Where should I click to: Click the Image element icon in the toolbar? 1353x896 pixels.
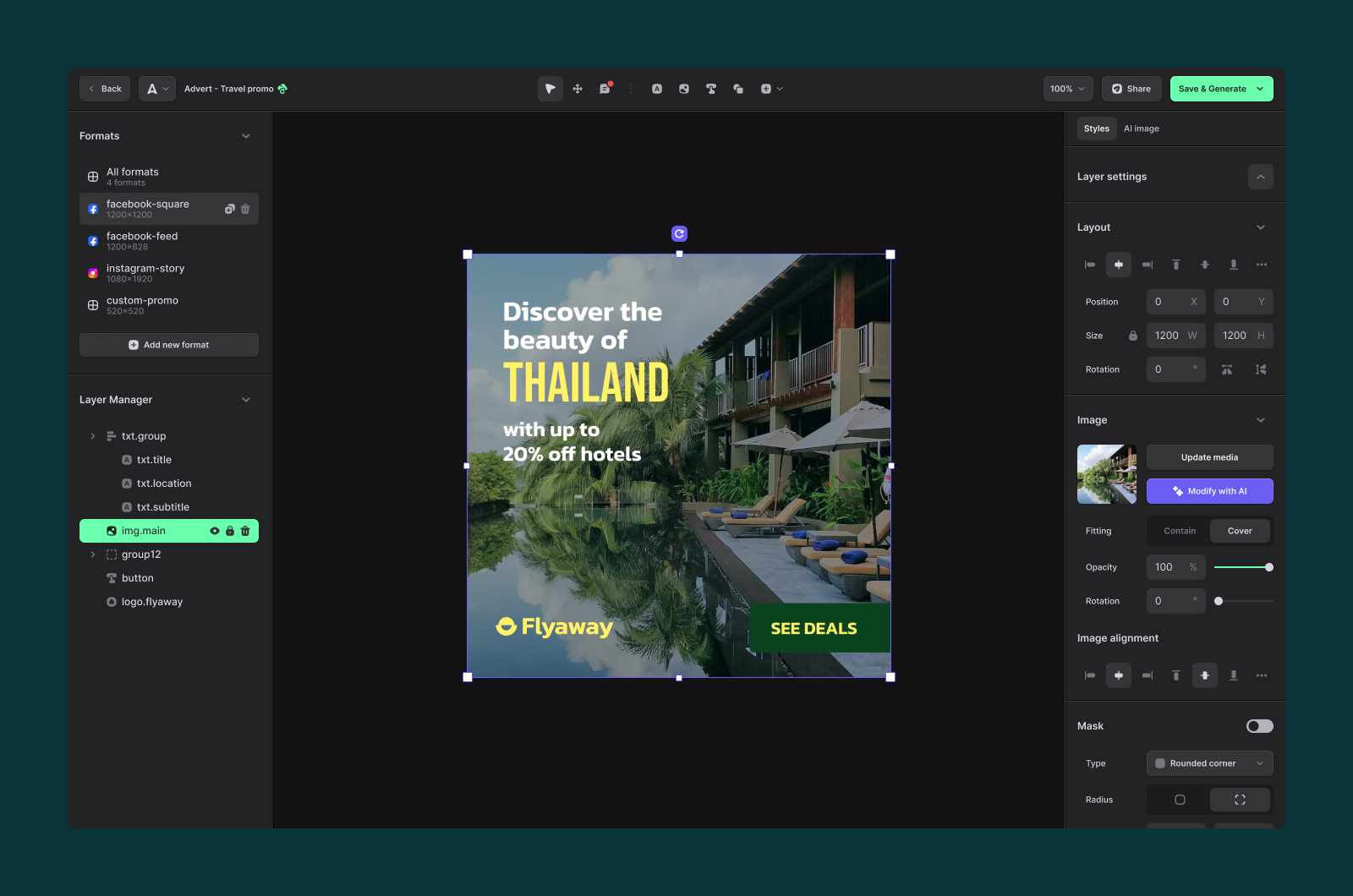pyautogui.click(x=684, y=88)
